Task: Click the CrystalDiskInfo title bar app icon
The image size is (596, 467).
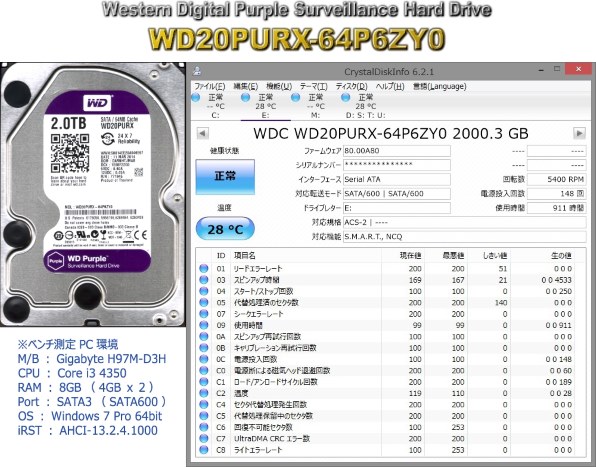Action: click(x=197, y=71)
